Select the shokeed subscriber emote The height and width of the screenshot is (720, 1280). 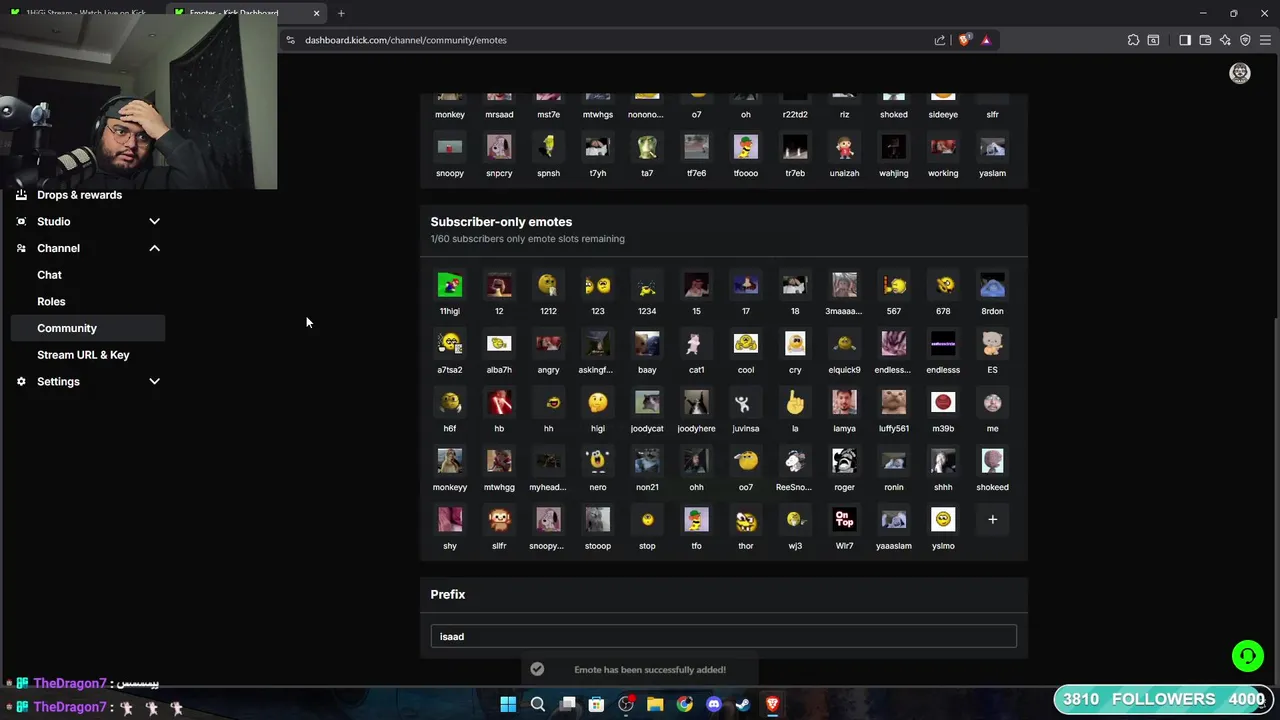coord(992,462)
